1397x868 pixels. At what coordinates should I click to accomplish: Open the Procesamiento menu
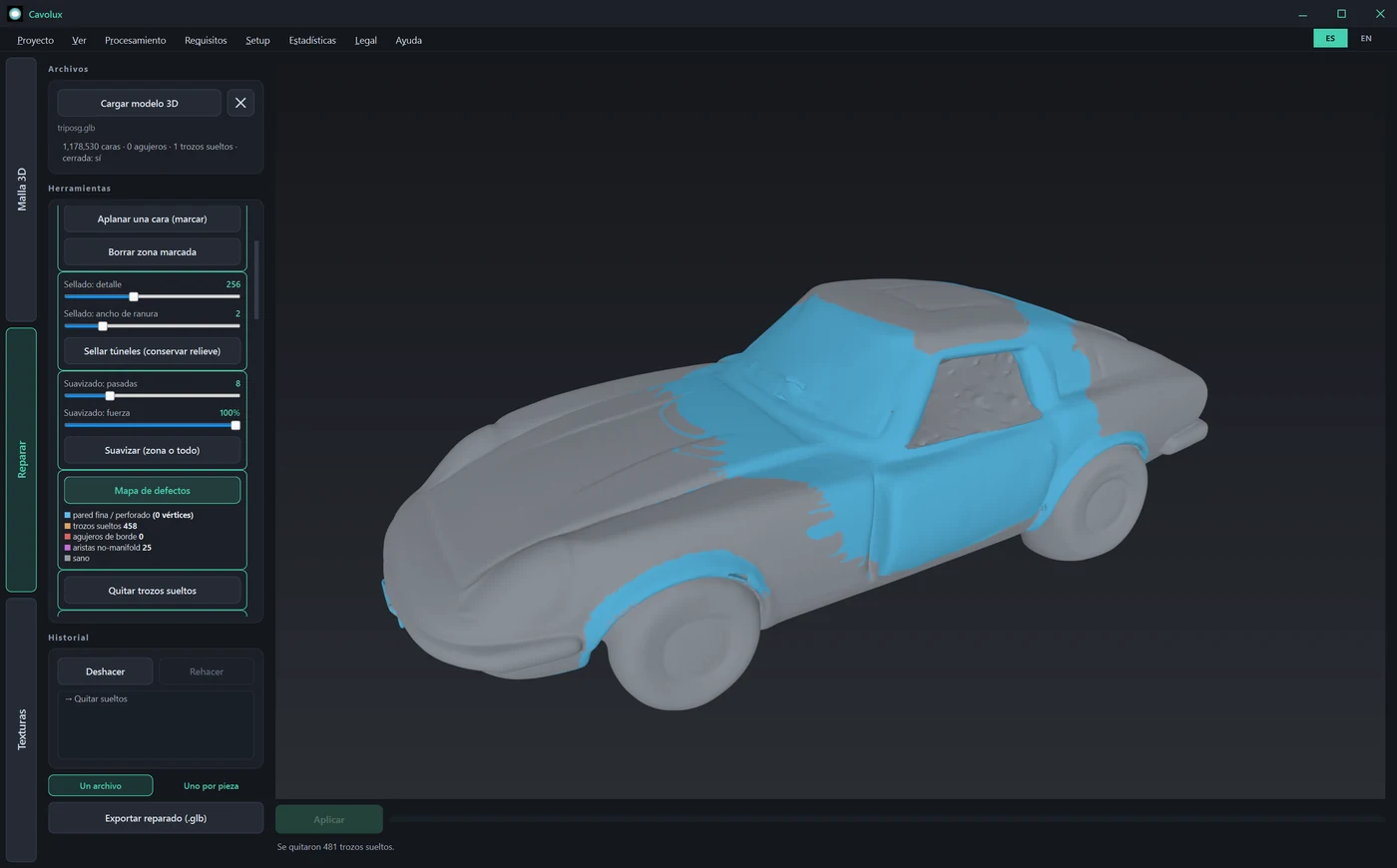pos(135,40)
